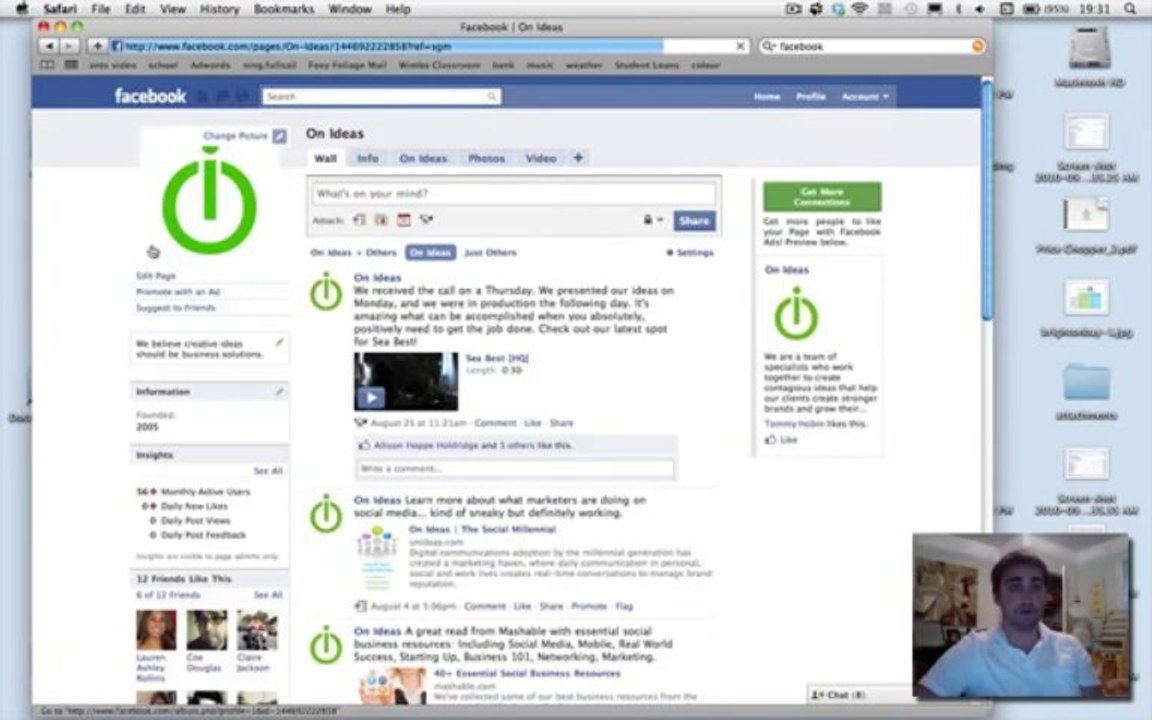The height and width of the screenshot is (720, 1152).
Task: Open the wall Settings link
Action: click(x=690, y=252)
